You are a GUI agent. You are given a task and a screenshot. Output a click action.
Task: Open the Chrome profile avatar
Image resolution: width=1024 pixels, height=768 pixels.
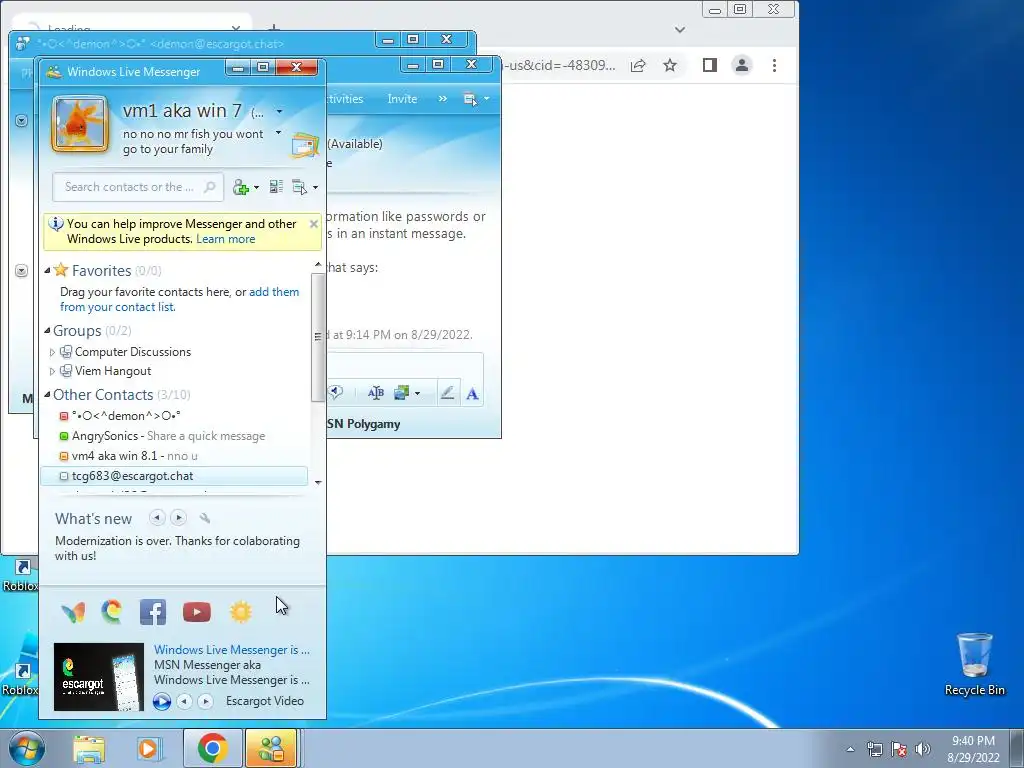tap(742, 65)
